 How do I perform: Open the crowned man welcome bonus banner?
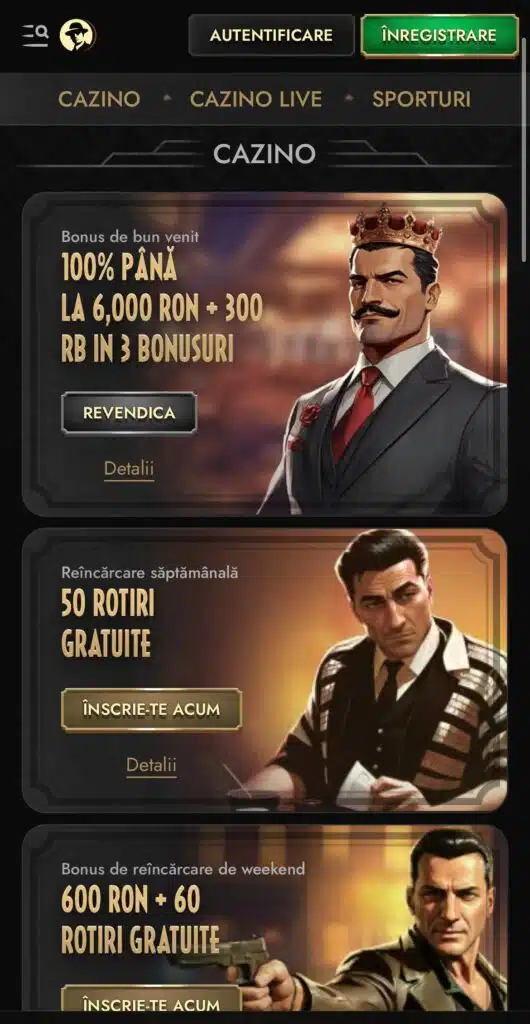[265, 355]
